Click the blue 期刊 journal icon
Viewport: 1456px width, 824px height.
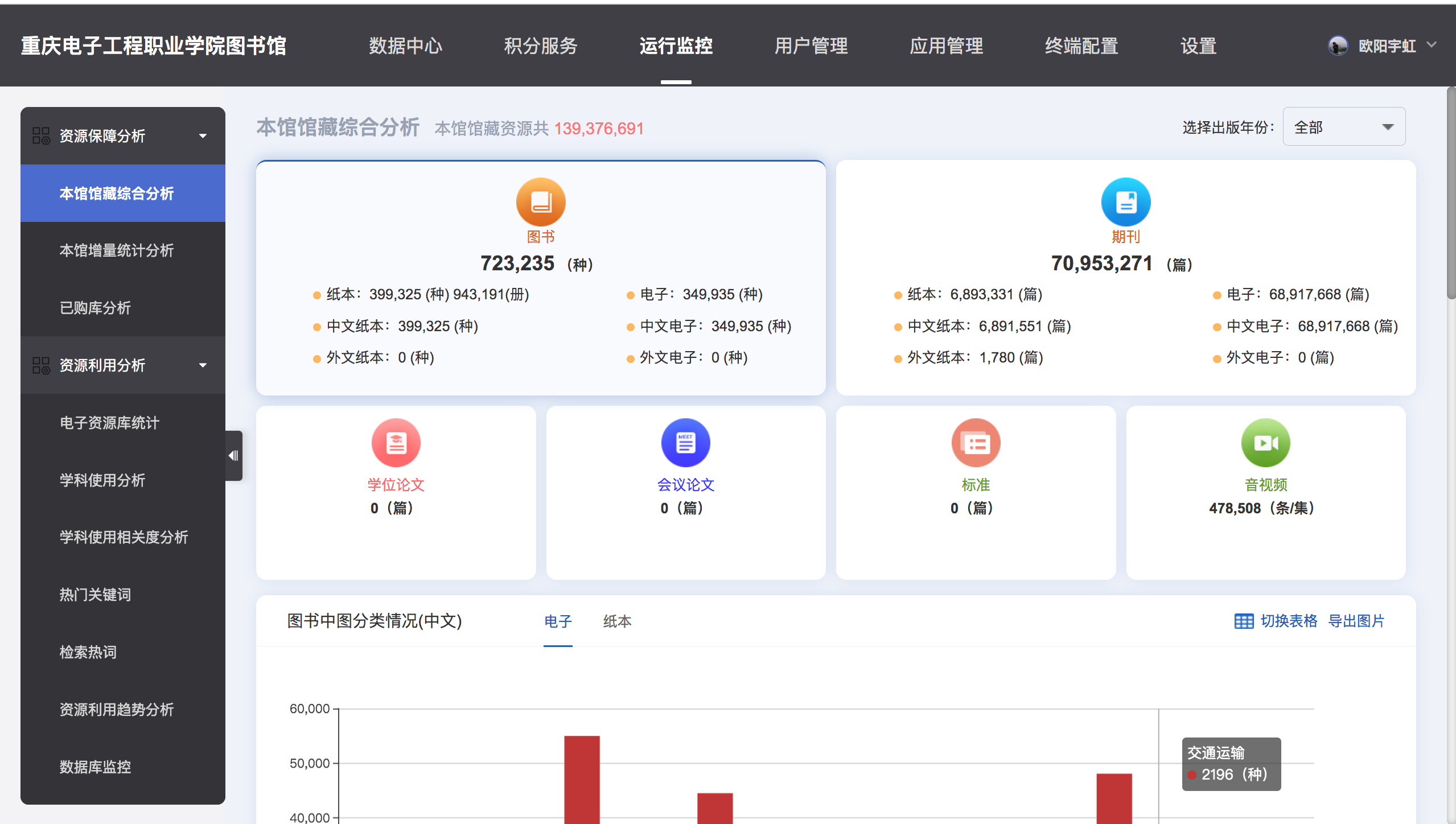[1125, 203]
